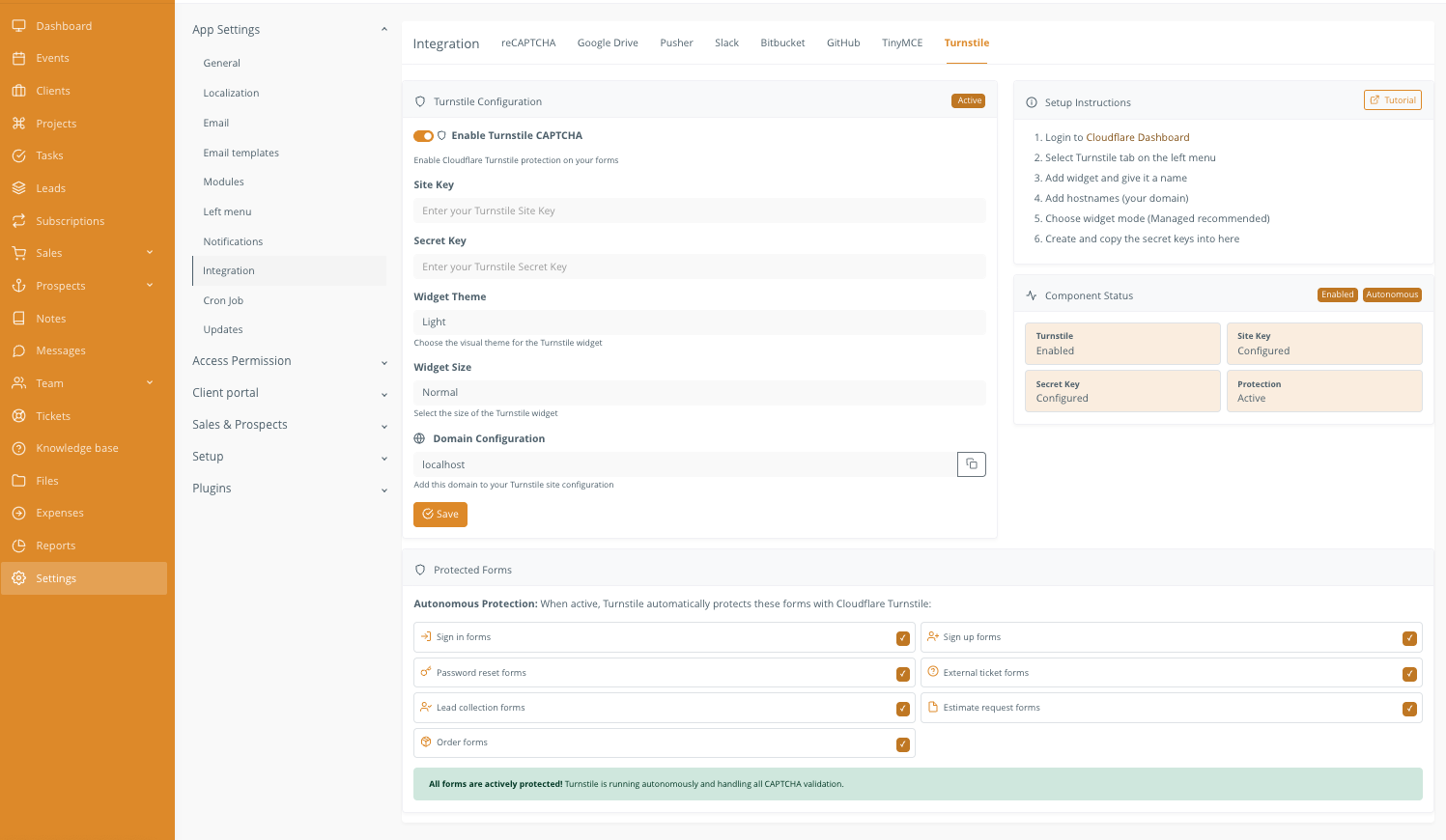The image size is (1446, 840).
Task: Click the activity icon next to Component Status
Action: (1032, 295)
